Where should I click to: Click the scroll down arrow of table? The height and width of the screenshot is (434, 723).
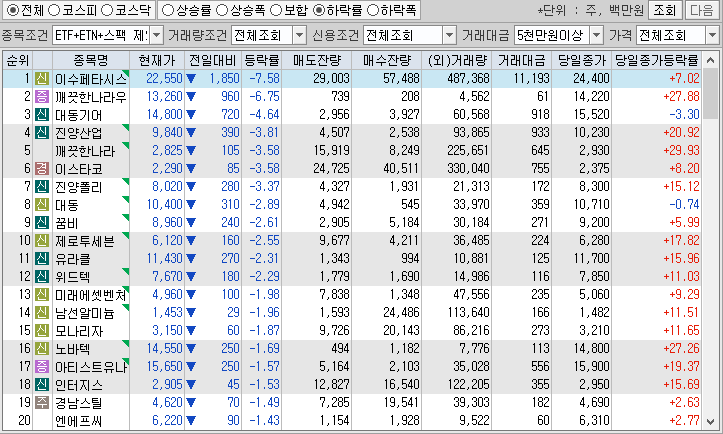[711, 422]
